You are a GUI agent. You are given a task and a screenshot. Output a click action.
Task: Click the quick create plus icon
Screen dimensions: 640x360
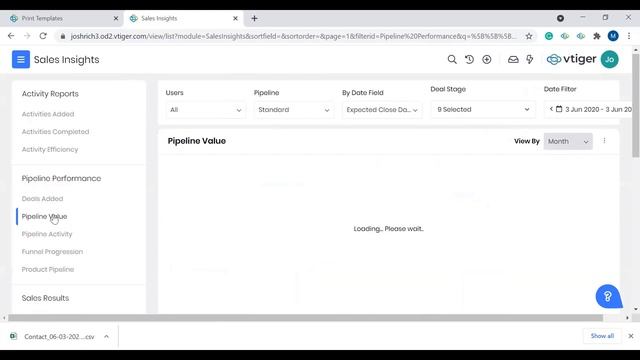click(x=487, y=60)
